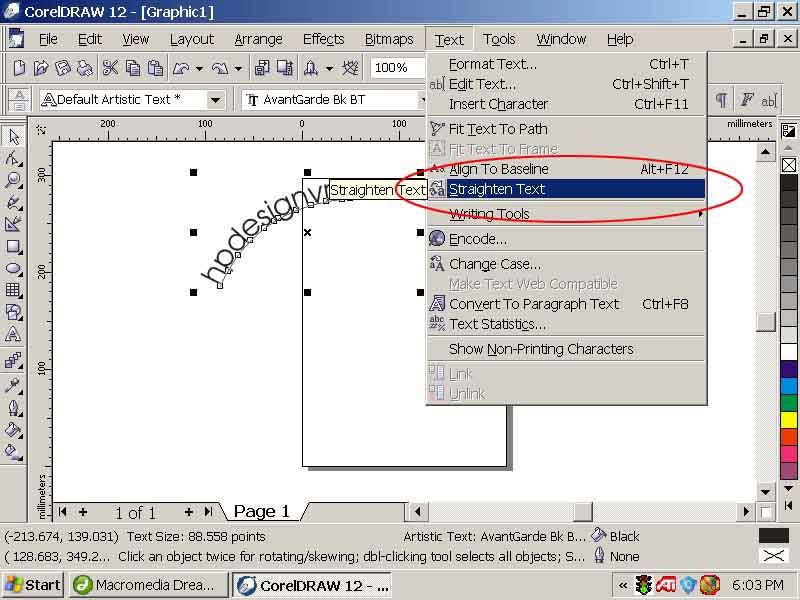The height and width of the screenshot is (600, 800).
Task: Toggle non-printing characters paragraph icon
Action: [721, 99]
